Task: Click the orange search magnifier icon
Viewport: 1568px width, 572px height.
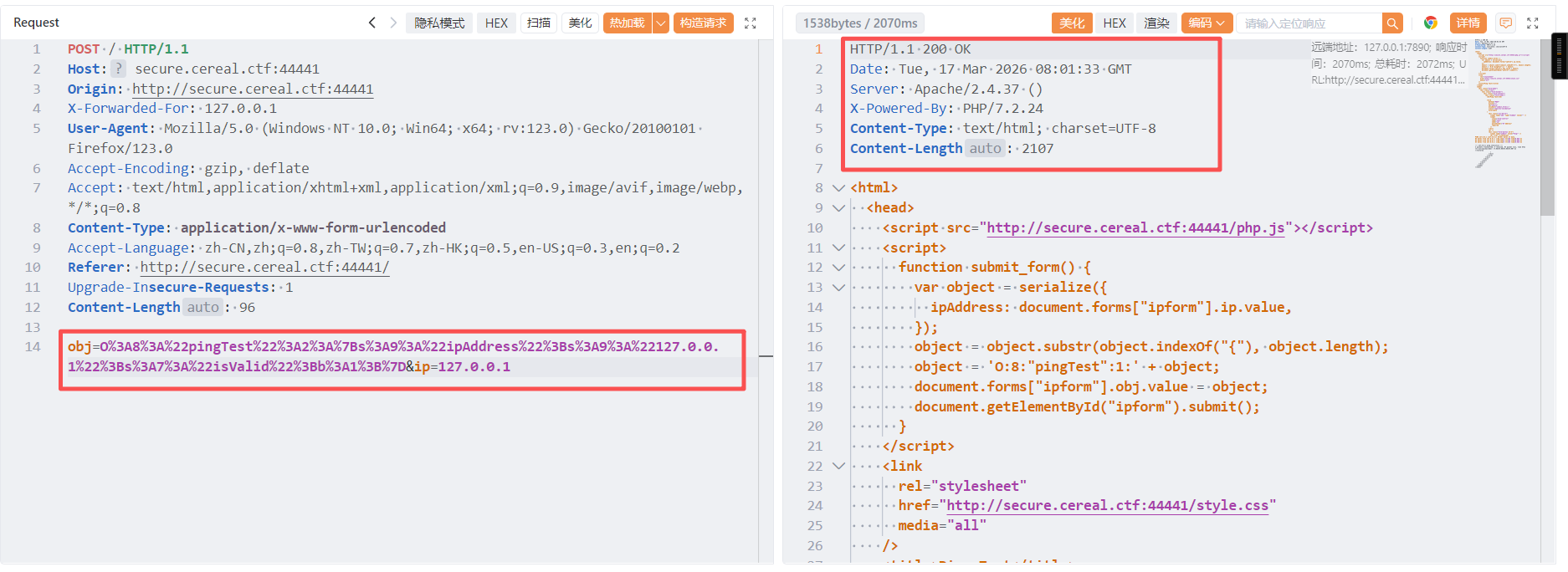Action: [x=1392, y=23]
